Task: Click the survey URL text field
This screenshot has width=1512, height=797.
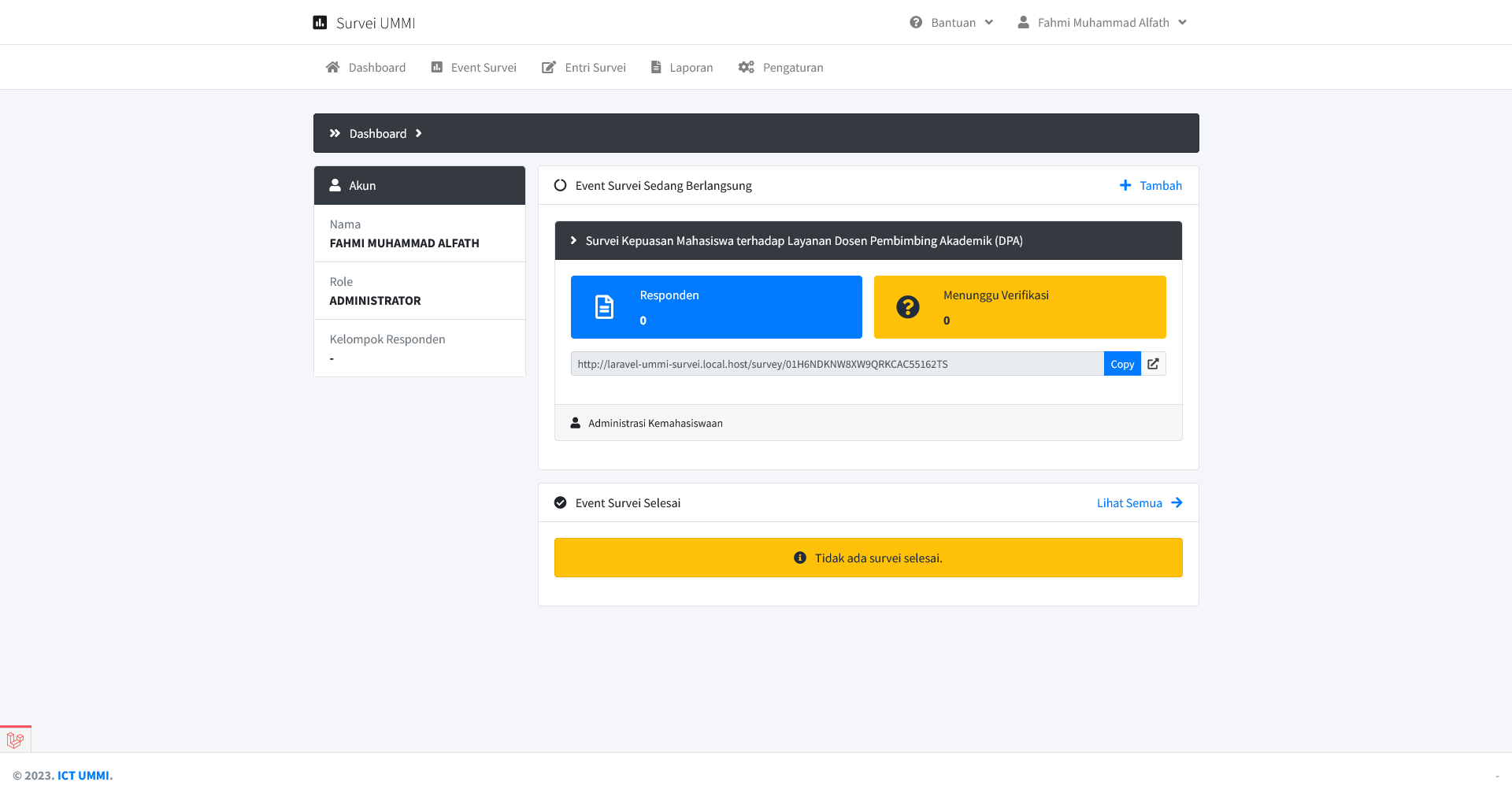Action: (836, 364)
